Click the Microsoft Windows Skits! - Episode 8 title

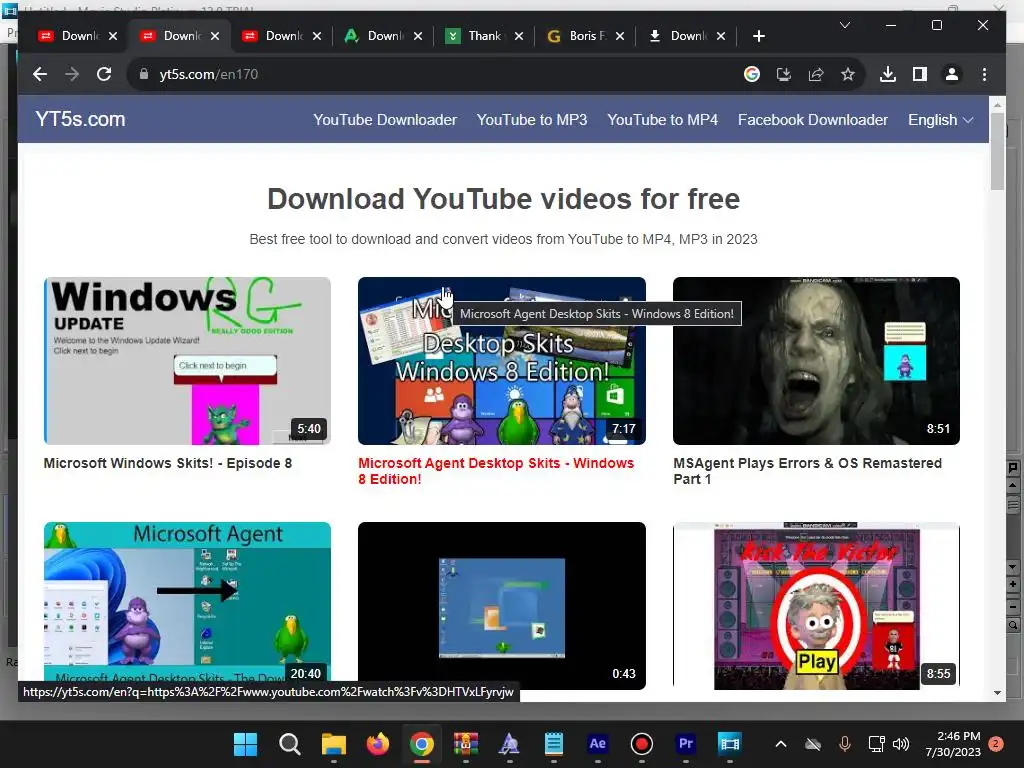tap(168, 463)
